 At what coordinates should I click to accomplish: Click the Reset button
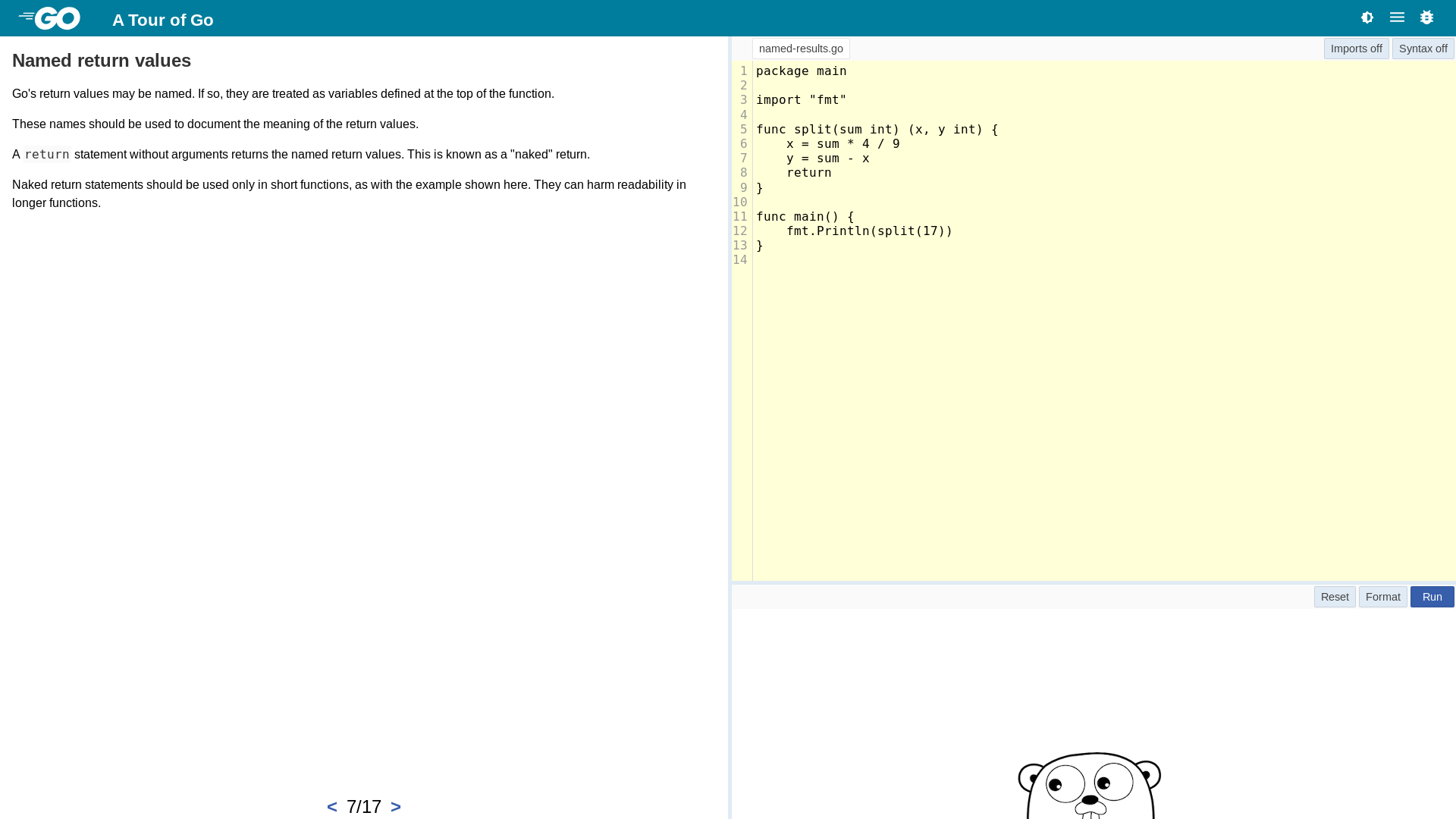click(x=1335, y=597)
